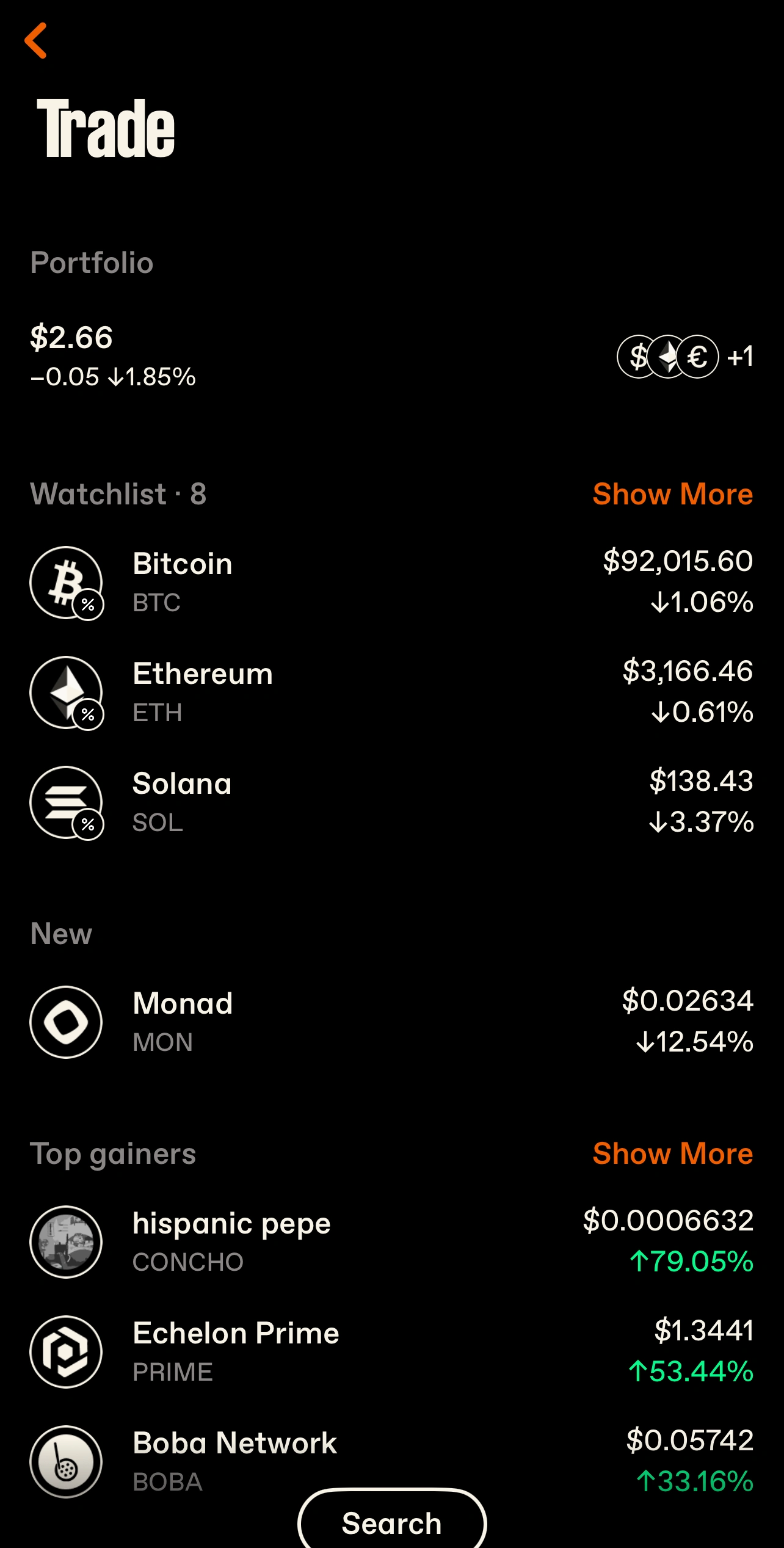
Task: Open the Echelon Prime gainer name
Action: tap(236, 1334)
